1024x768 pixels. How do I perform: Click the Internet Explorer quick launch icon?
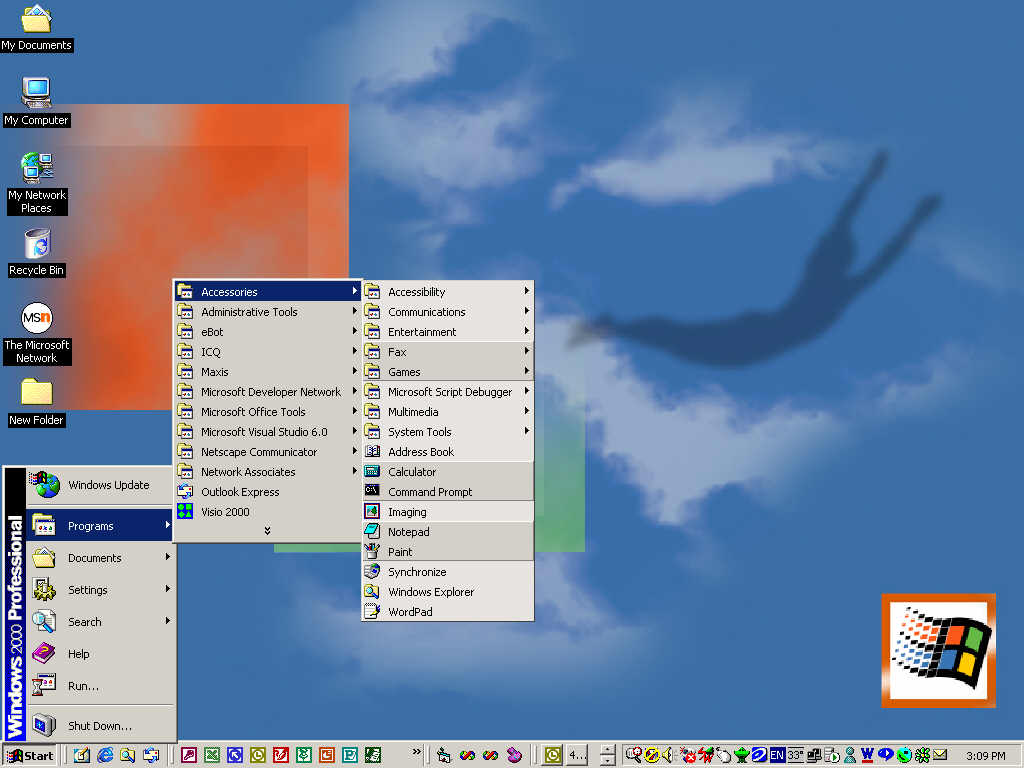pyautogui.click(x=104, y=756)
